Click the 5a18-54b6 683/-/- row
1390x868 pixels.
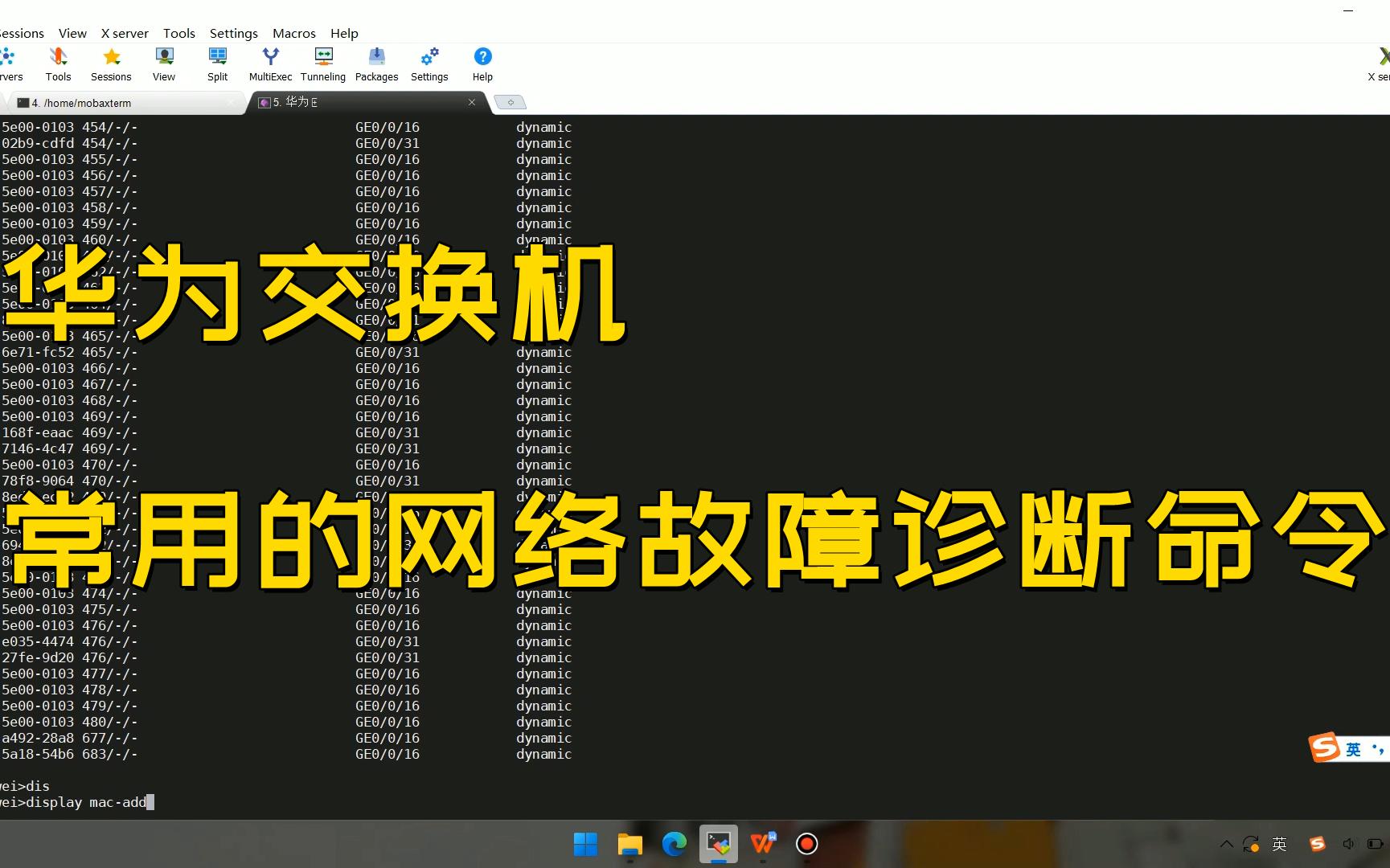[x=287, y=754]
